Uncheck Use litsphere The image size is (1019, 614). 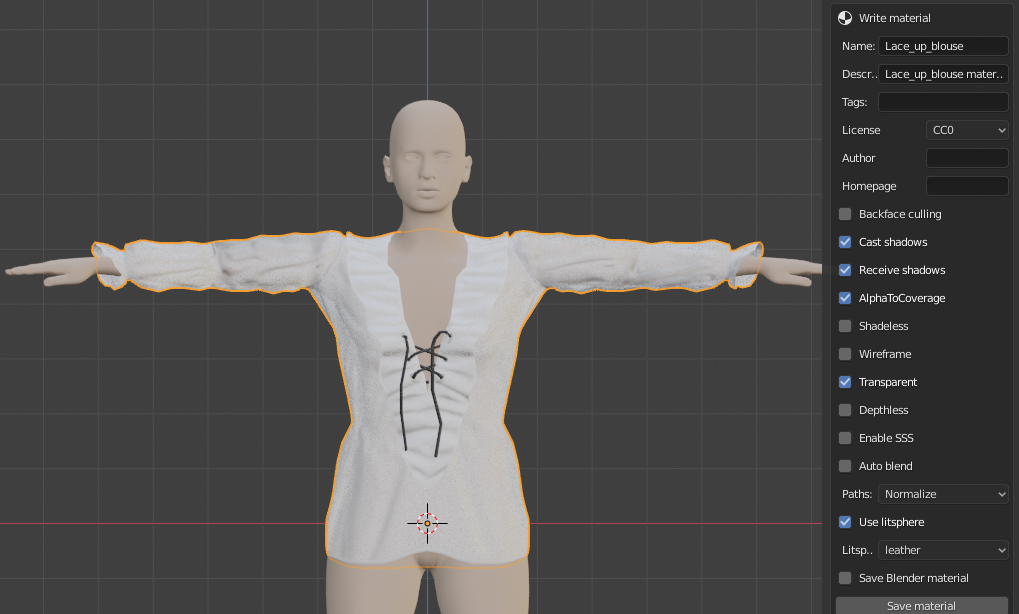click(x=845, y=522)
